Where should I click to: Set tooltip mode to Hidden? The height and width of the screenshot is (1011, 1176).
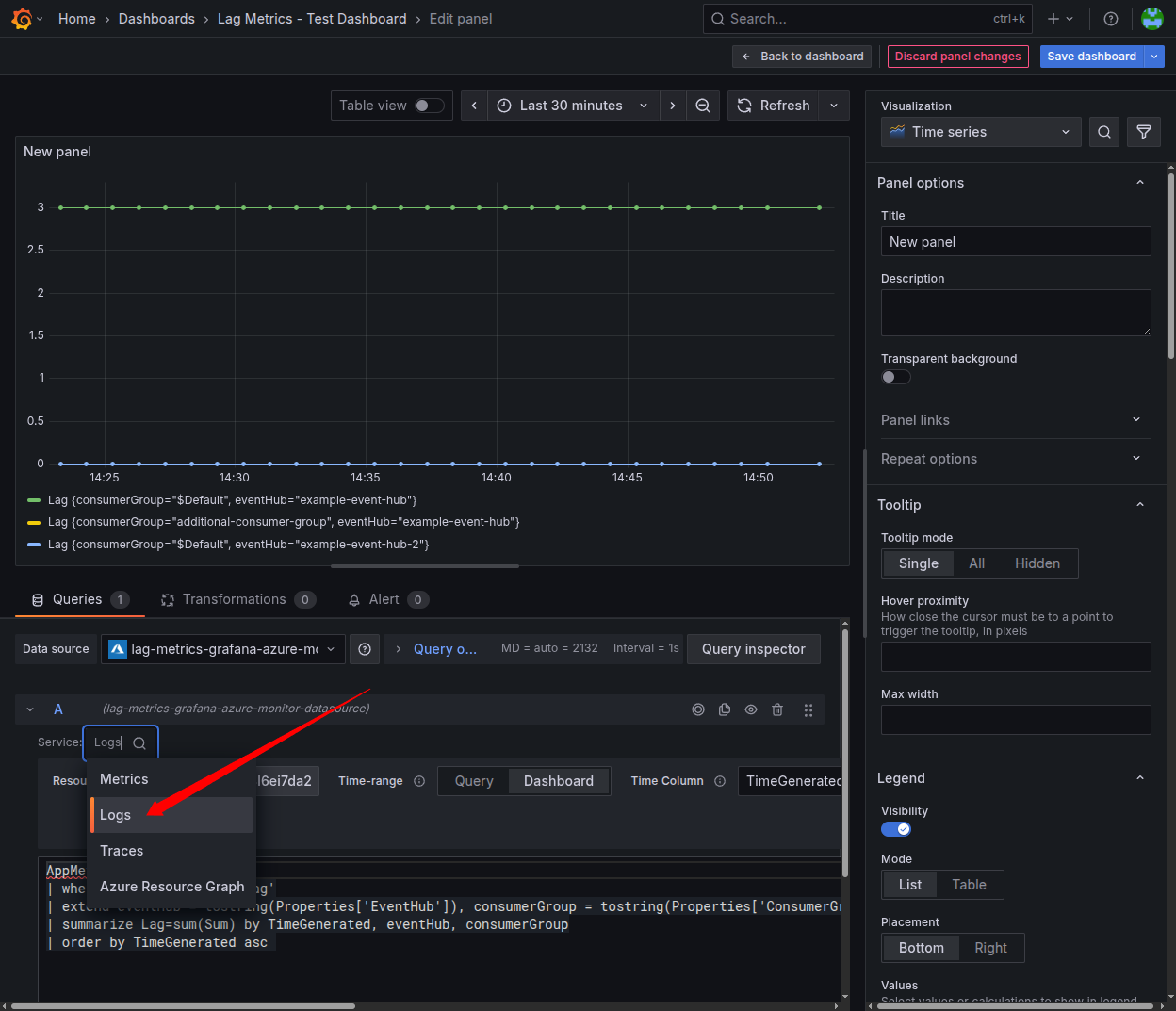tap(1037, 563)
